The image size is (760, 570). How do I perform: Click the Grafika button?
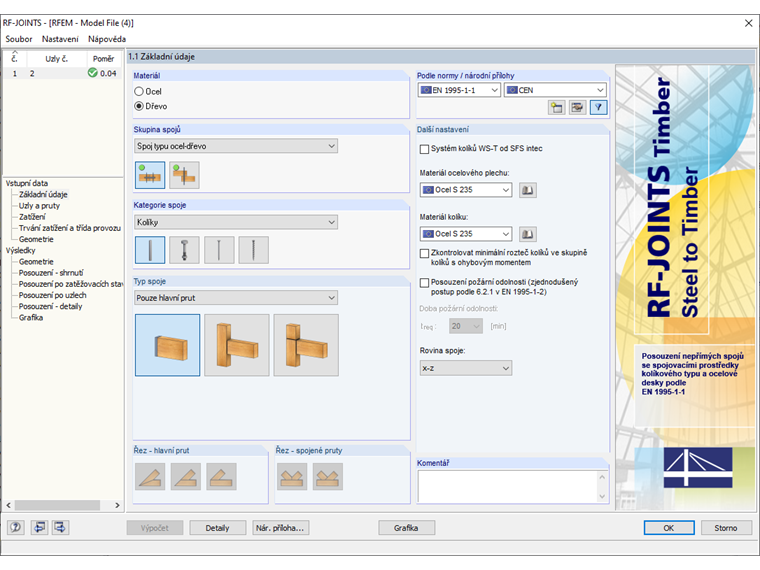[x=406, y=528]
